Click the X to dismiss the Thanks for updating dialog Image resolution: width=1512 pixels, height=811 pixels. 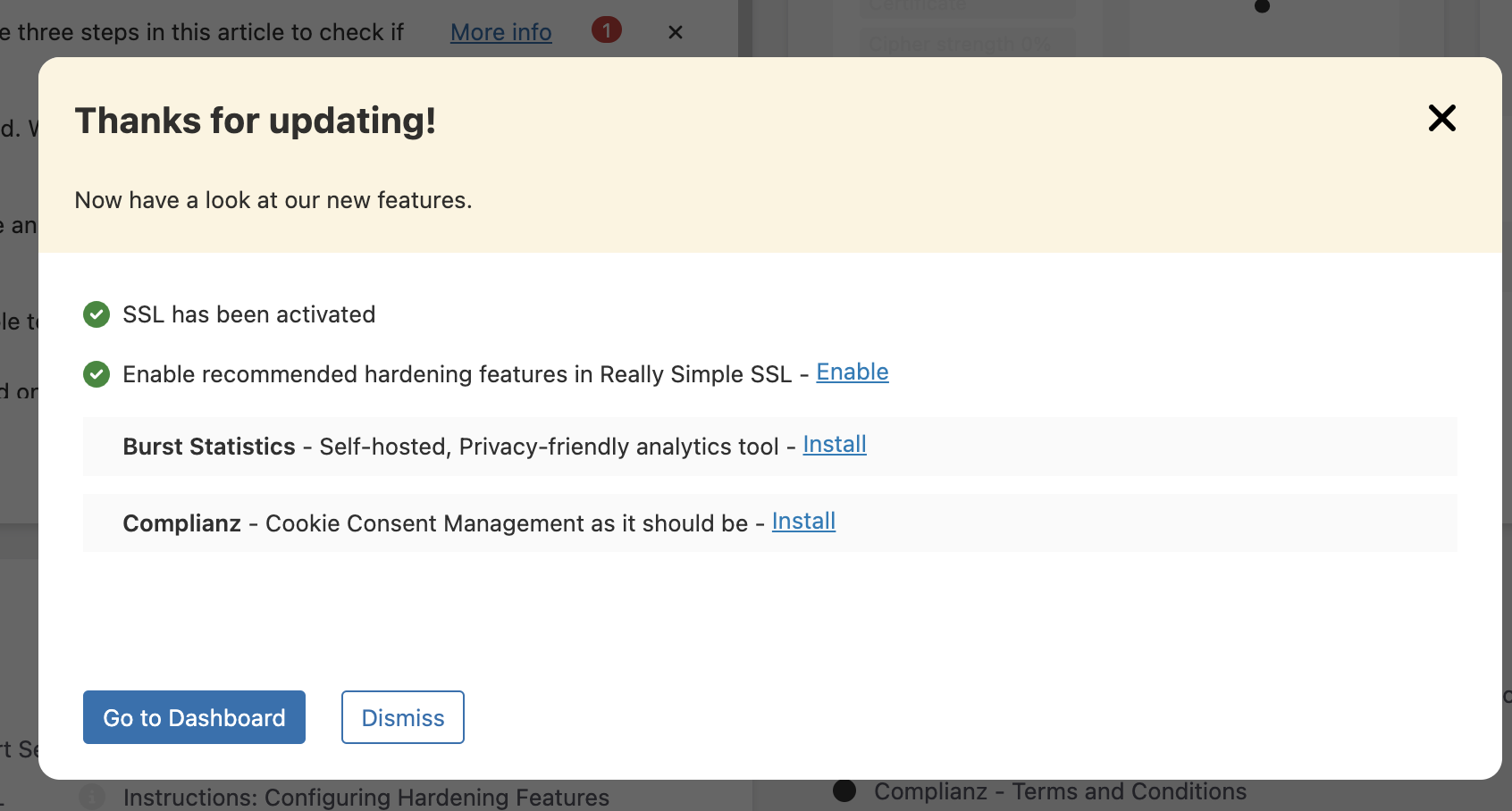click(1442, 118)
